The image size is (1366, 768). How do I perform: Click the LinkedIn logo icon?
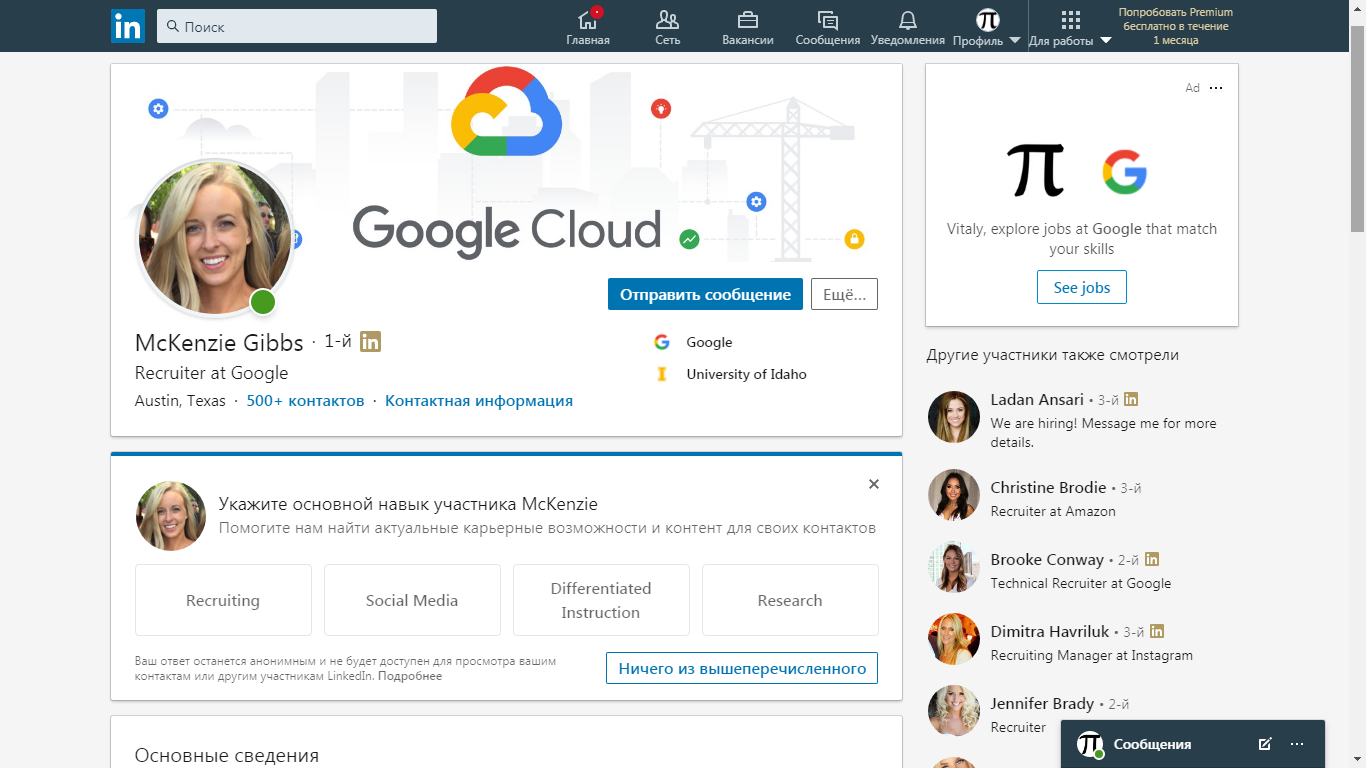coord(128,26)
